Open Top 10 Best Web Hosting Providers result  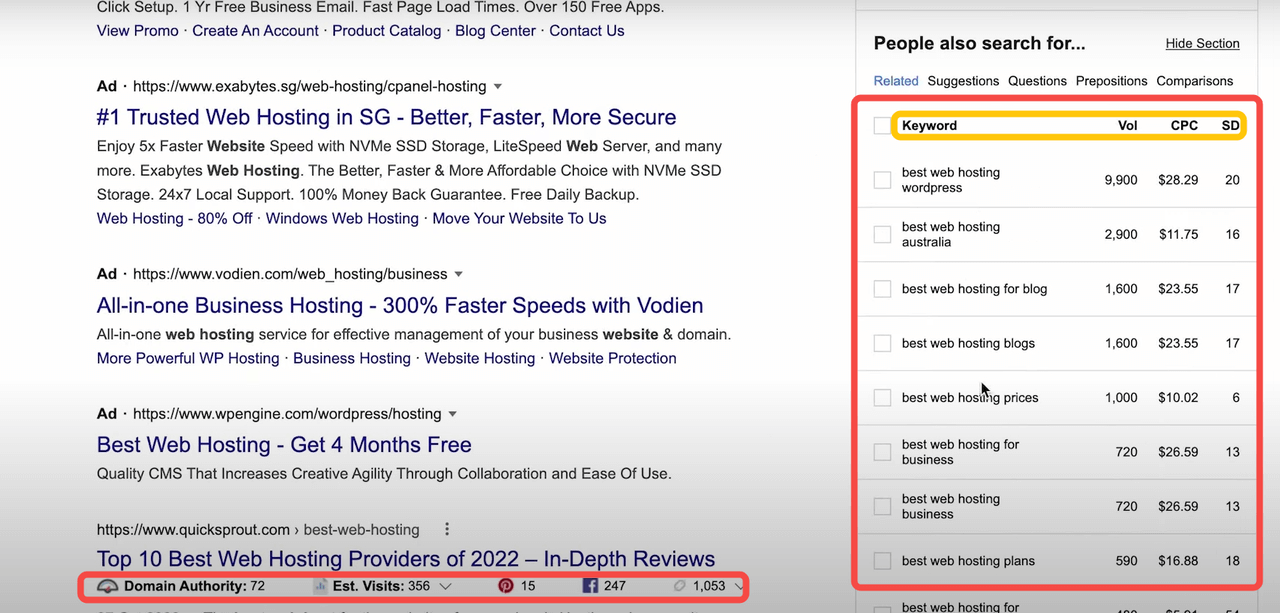pyautogui.click(x=405, y=559)
